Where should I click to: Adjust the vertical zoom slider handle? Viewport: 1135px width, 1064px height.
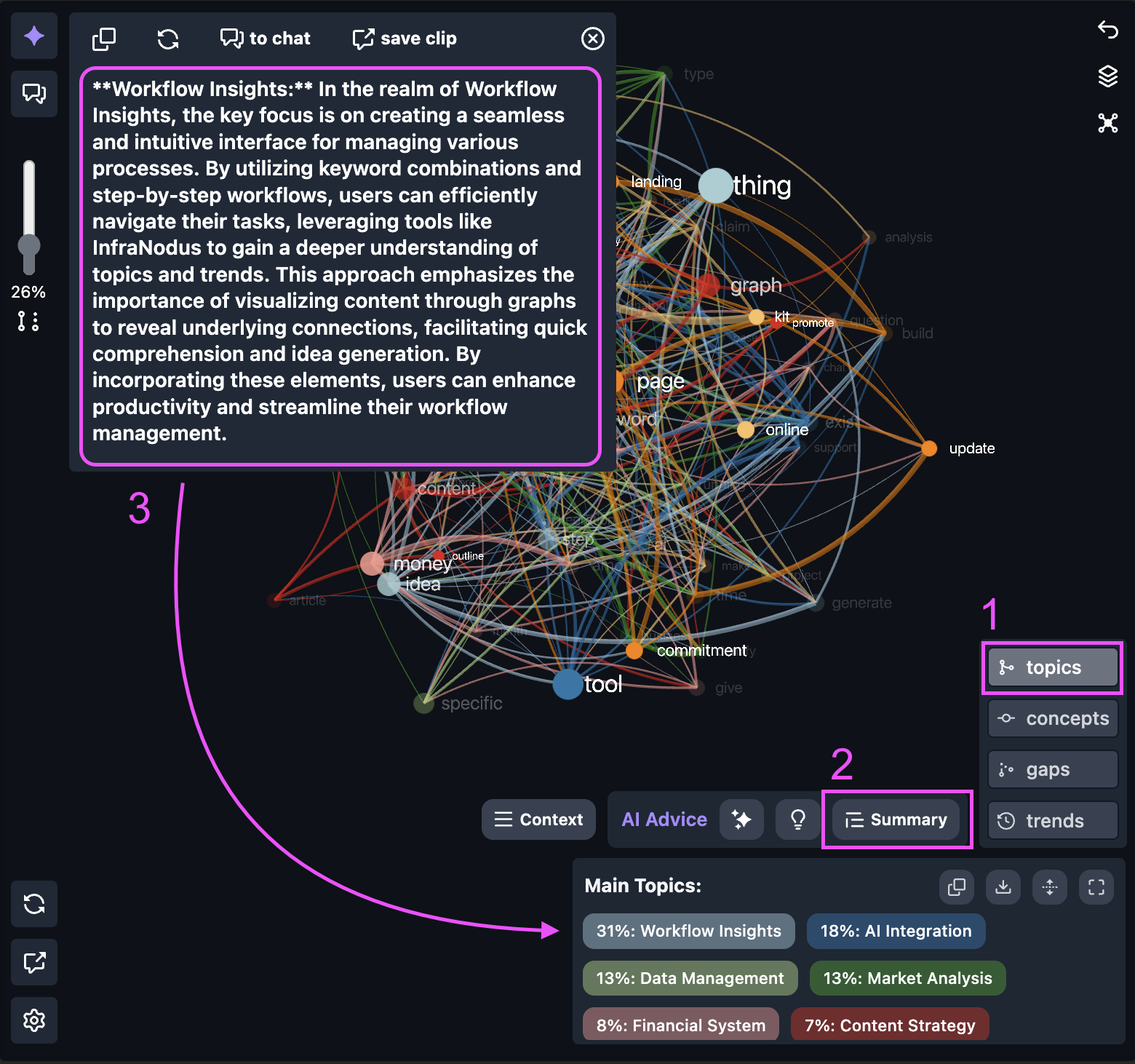point(29,246)
